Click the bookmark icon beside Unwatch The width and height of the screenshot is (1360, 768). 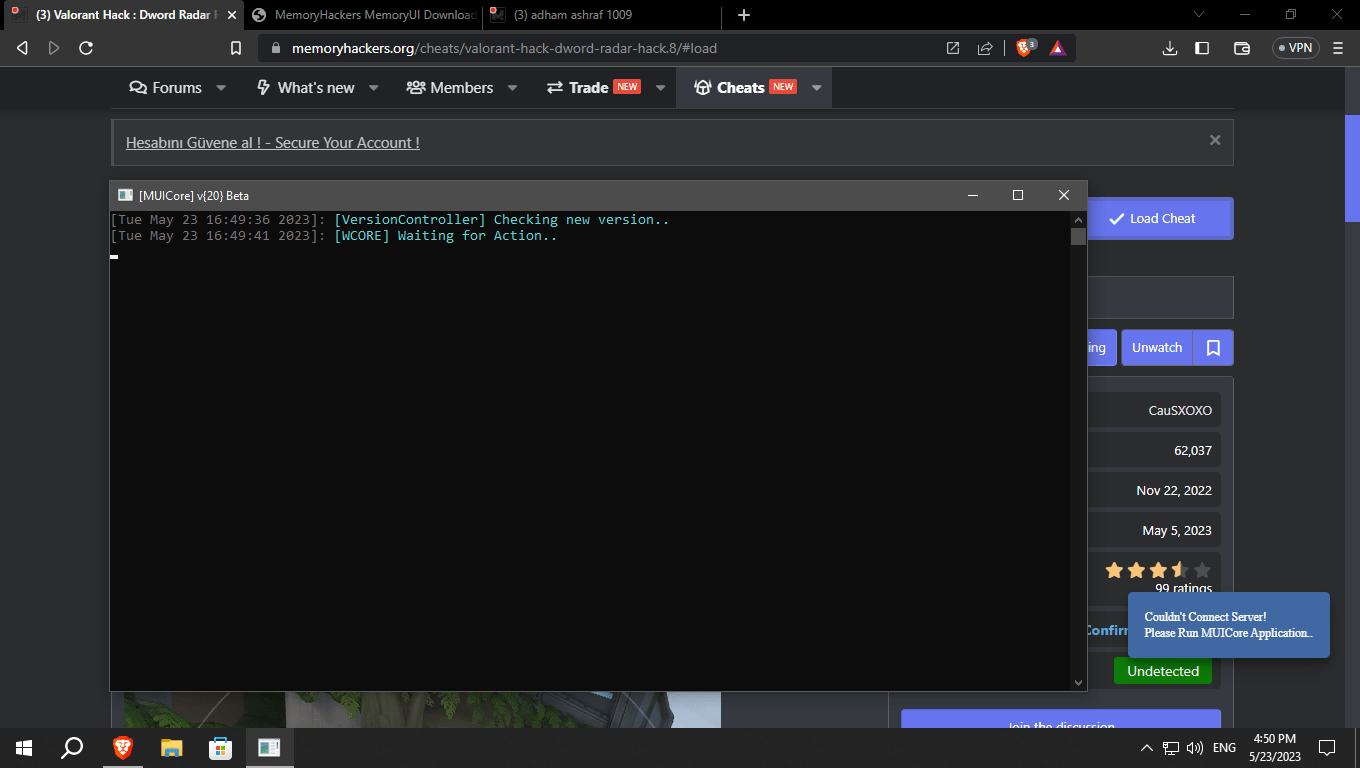tap(1213, 348)
